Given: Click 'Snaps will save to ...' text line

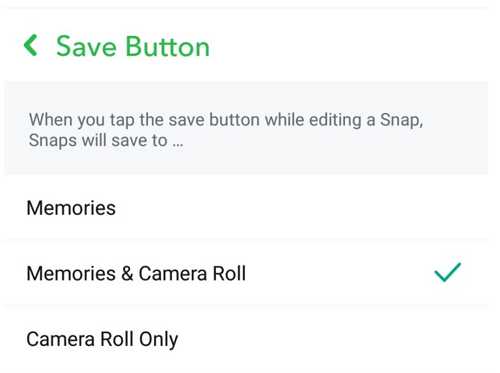Looking at the screenshot, I should pos(106,140).
